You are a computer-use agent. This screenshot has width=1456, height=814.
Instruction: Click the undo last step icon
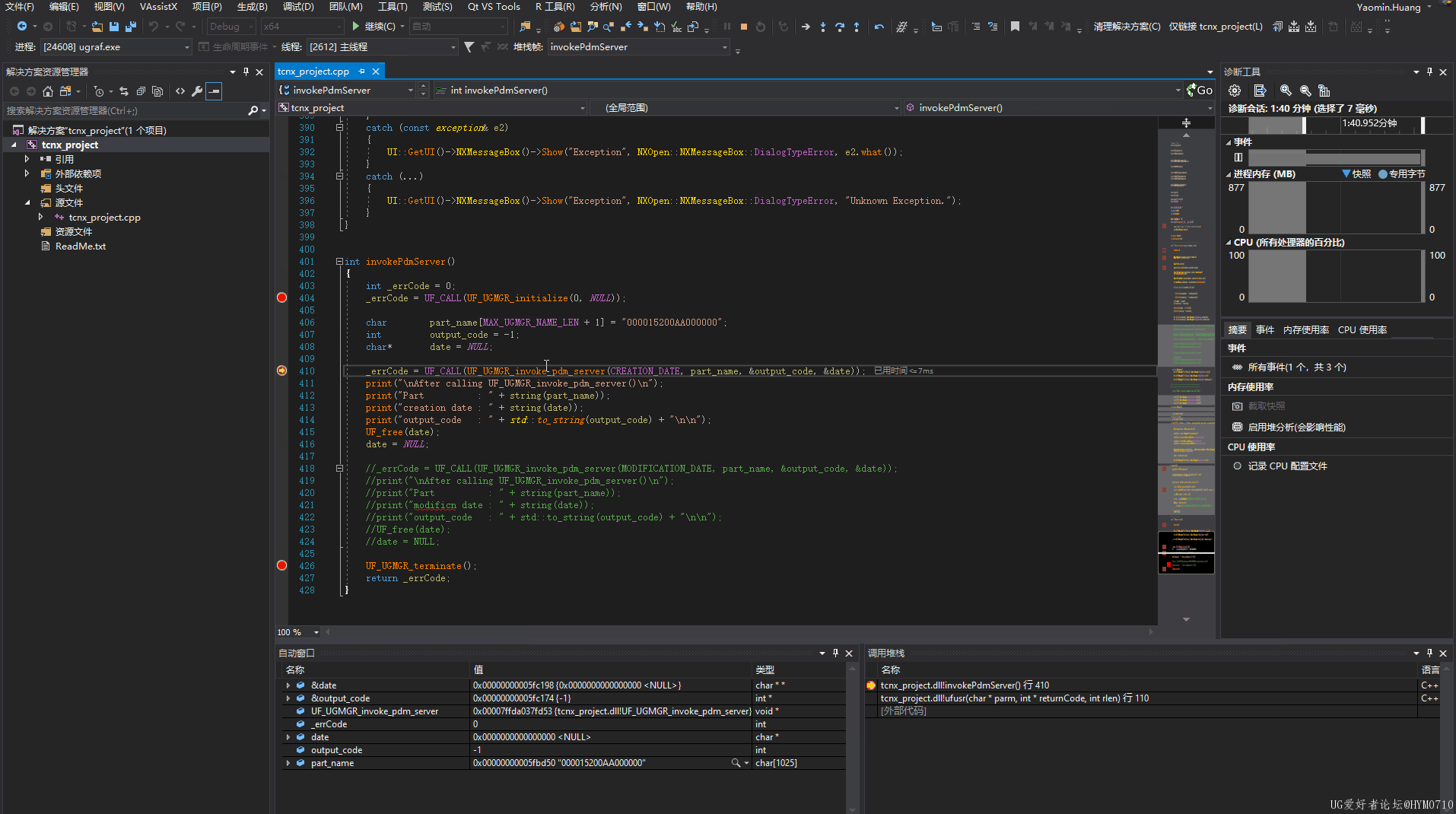[x=879, y=27]
